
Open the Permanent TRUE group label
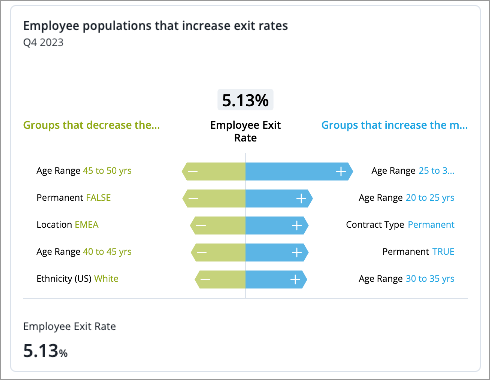[x=418, y=252]
